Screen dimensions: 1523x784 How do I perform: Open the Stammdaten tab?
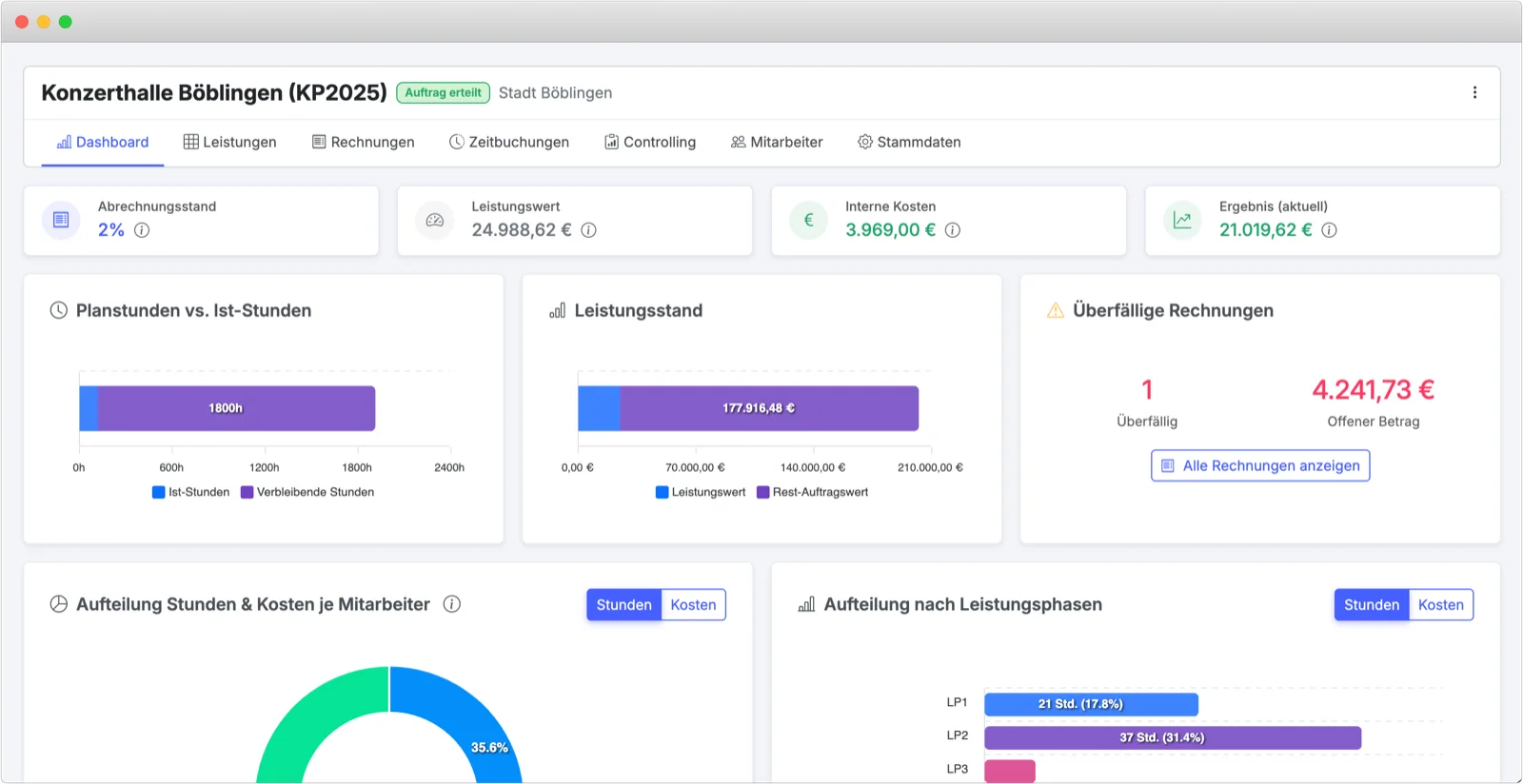(909, 142)
